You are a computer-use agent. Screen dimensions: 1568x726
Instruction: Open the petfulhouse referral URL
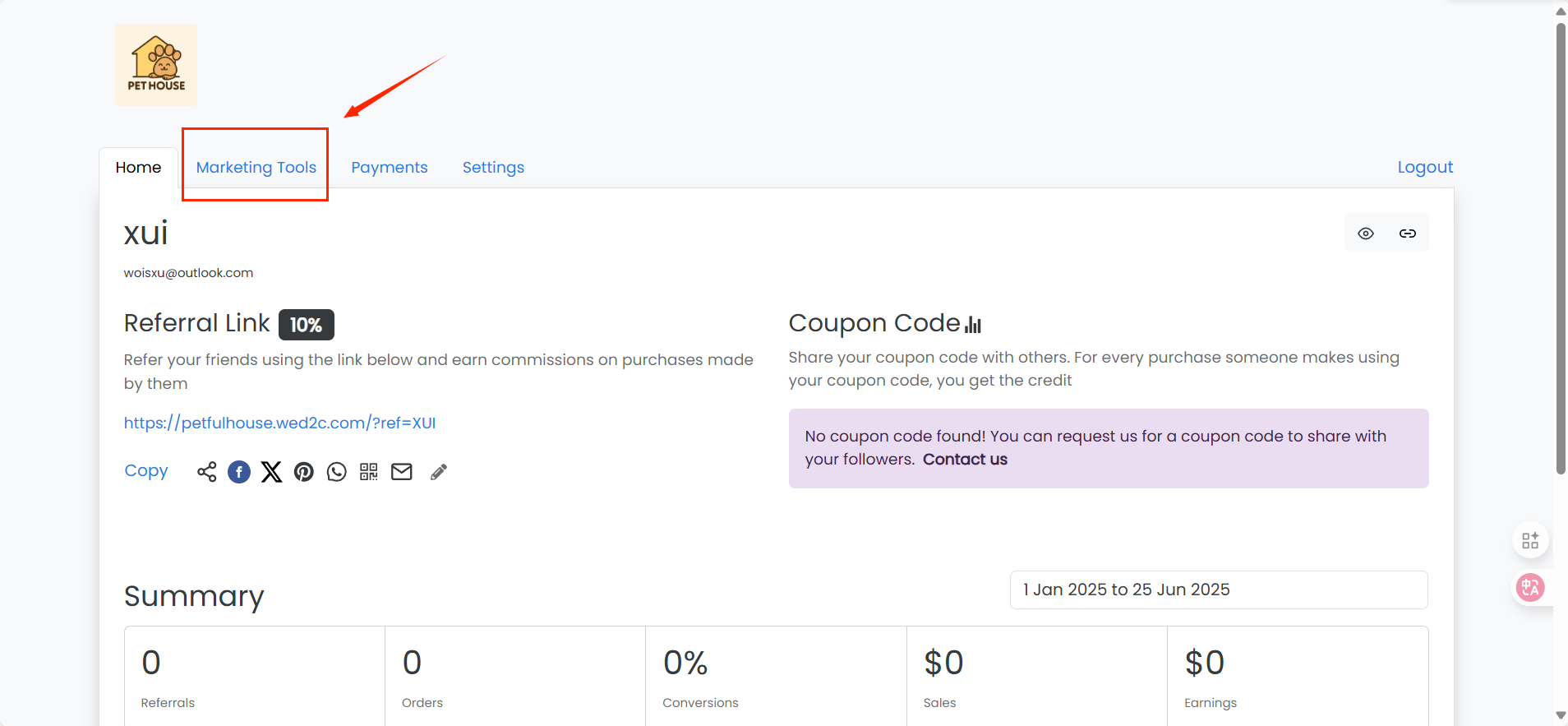coord(280,423)
